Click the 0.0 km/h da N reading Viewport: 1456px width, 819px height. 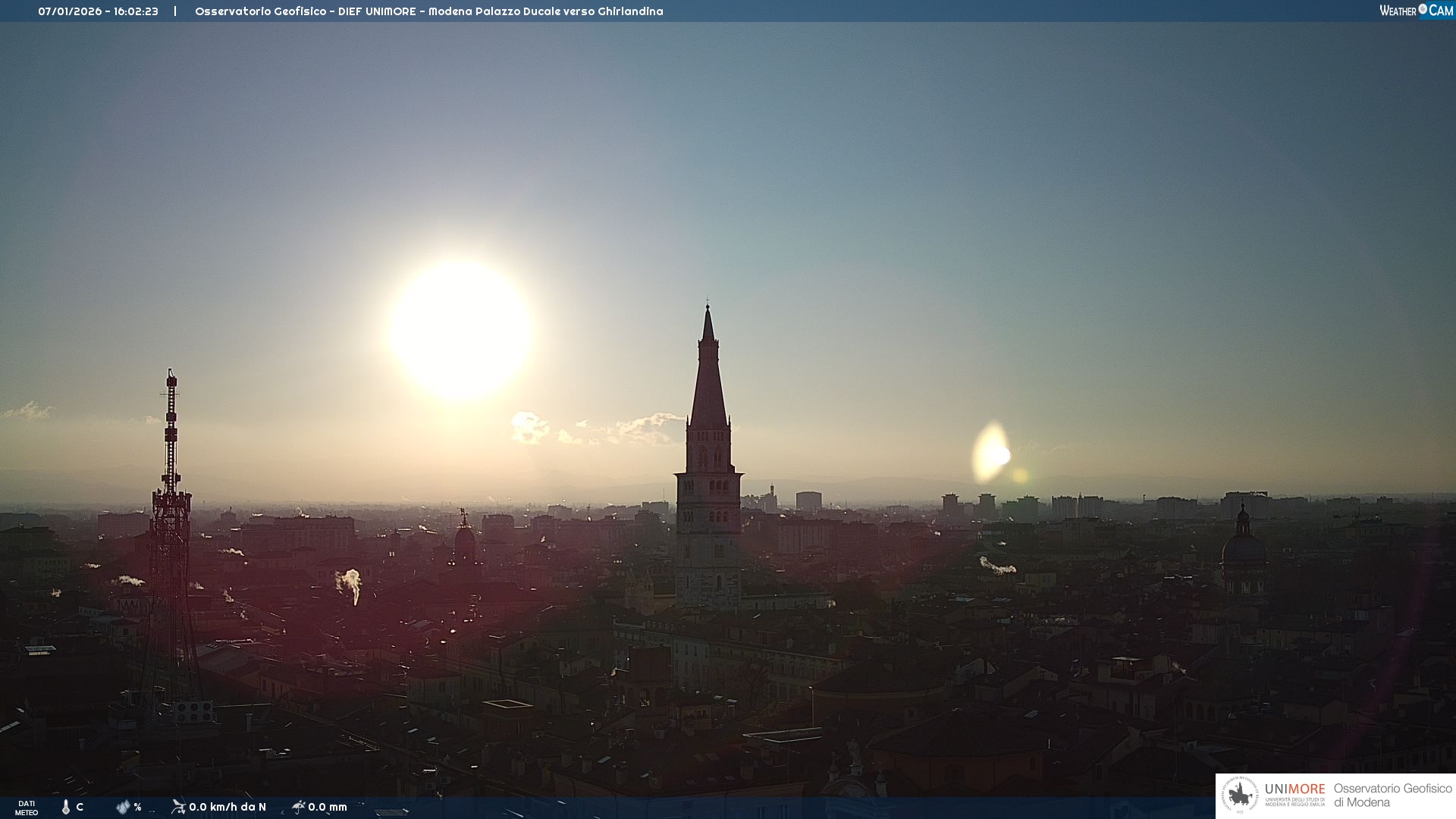pyautogui.click(x=227, y=807)
